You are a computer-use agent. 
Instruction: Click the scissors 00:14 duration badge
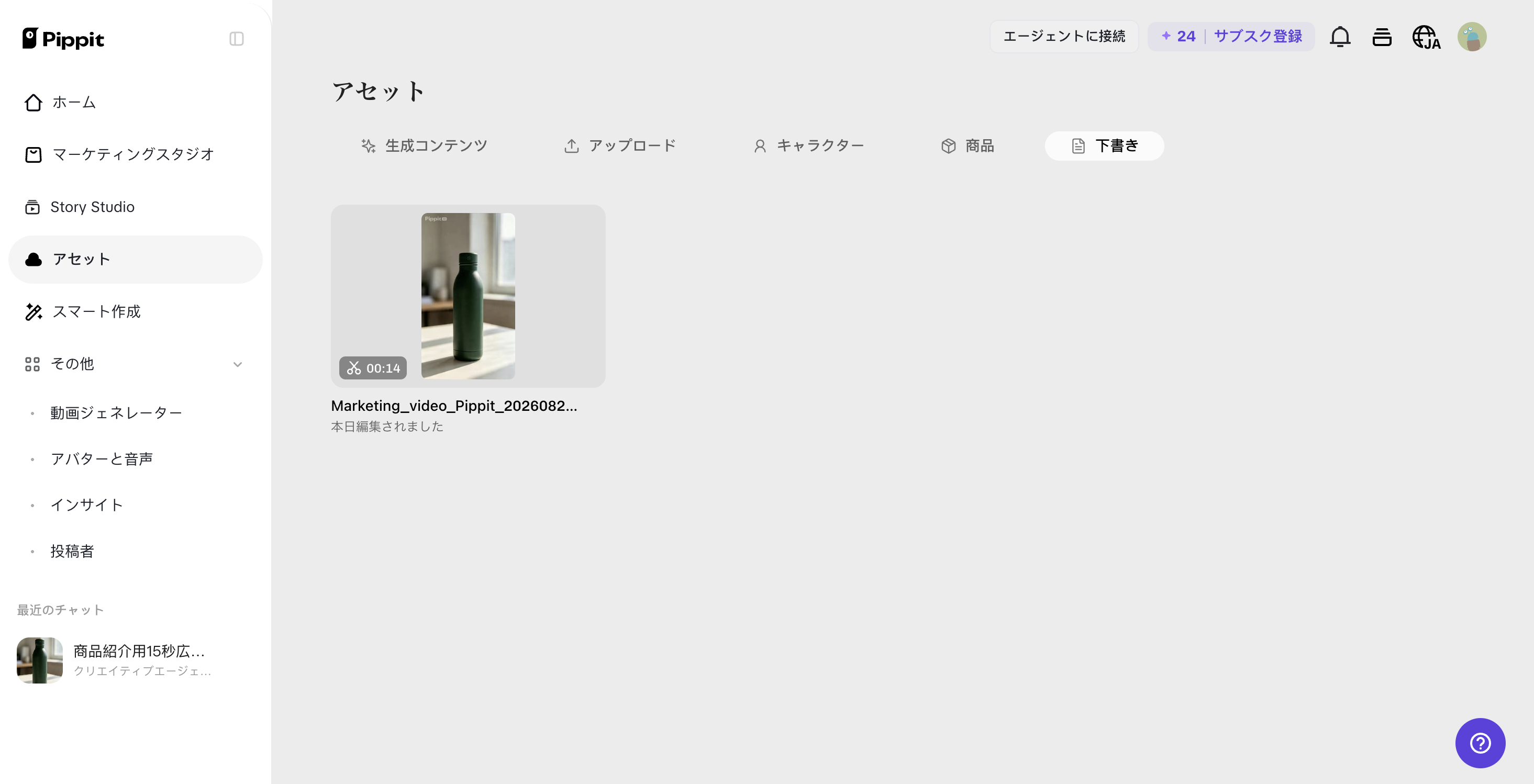click(373, 368)
